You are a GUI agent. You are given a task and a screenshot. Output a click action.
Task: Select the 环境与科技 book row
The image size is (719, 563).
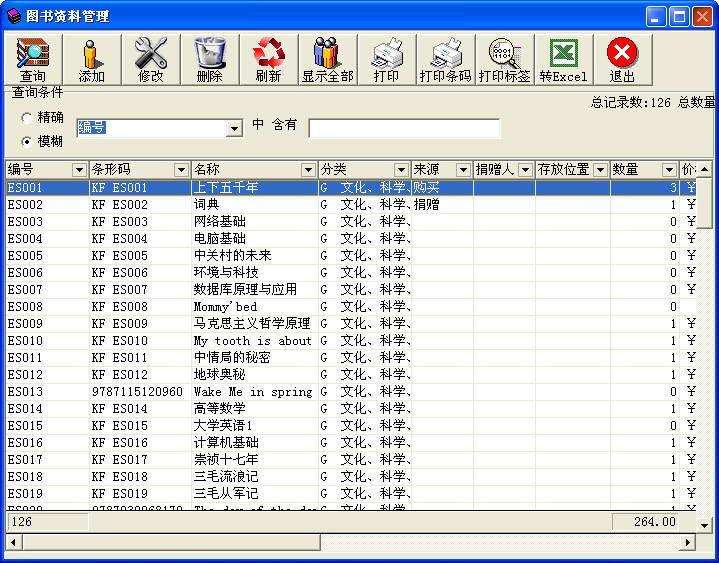(x=351, y=272)
